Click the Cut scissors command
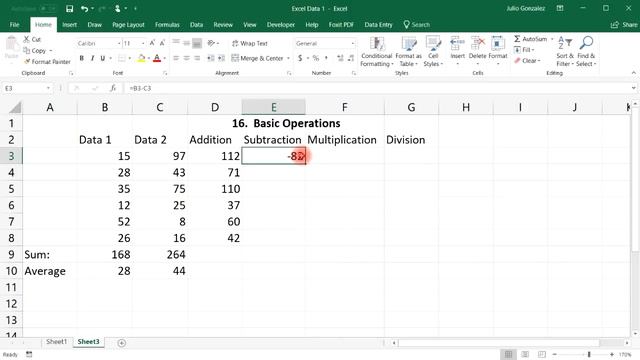The image size is (640, 360). tap(32, 39)
